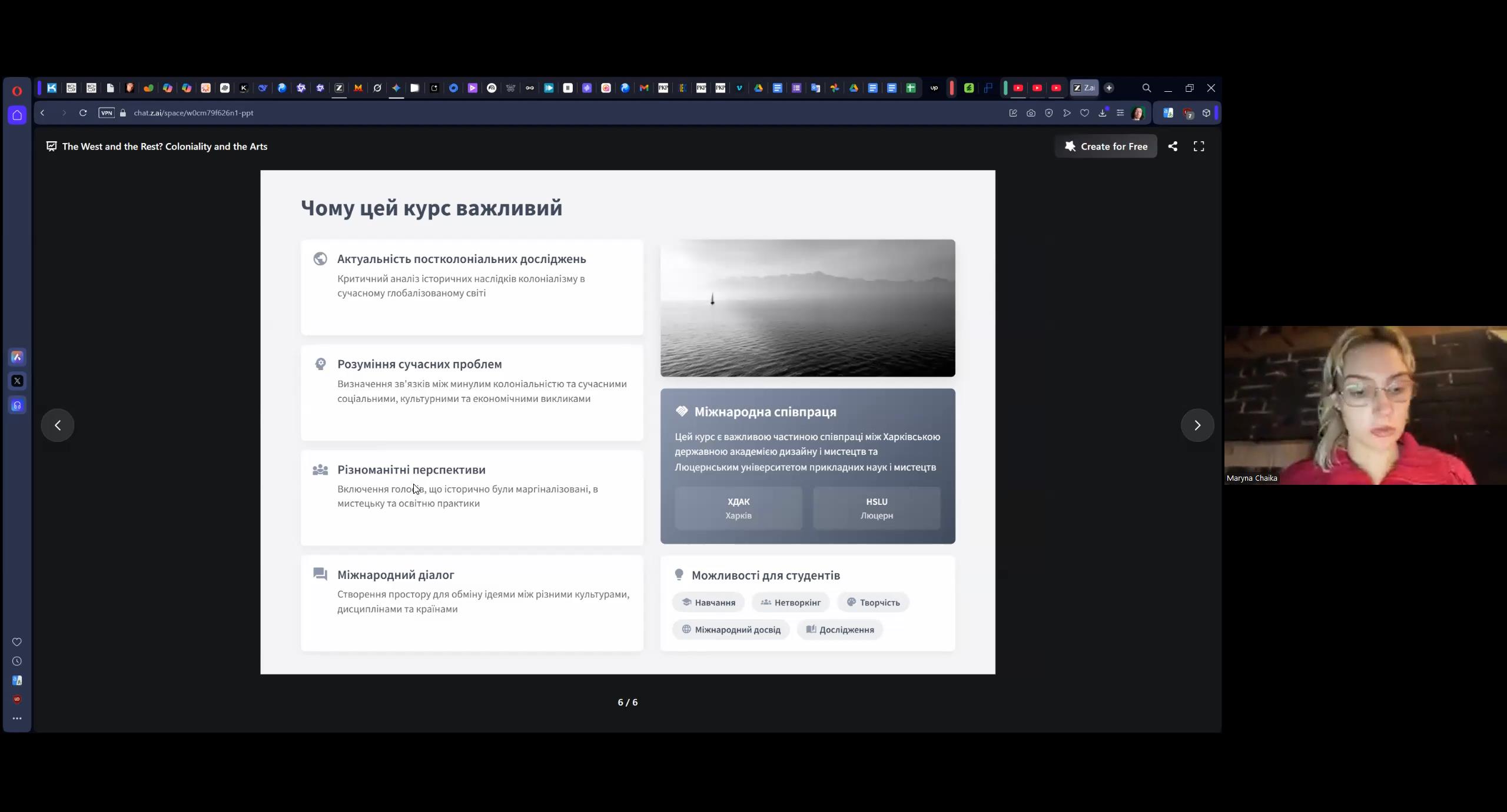Click the share presentation icon

1173,147
